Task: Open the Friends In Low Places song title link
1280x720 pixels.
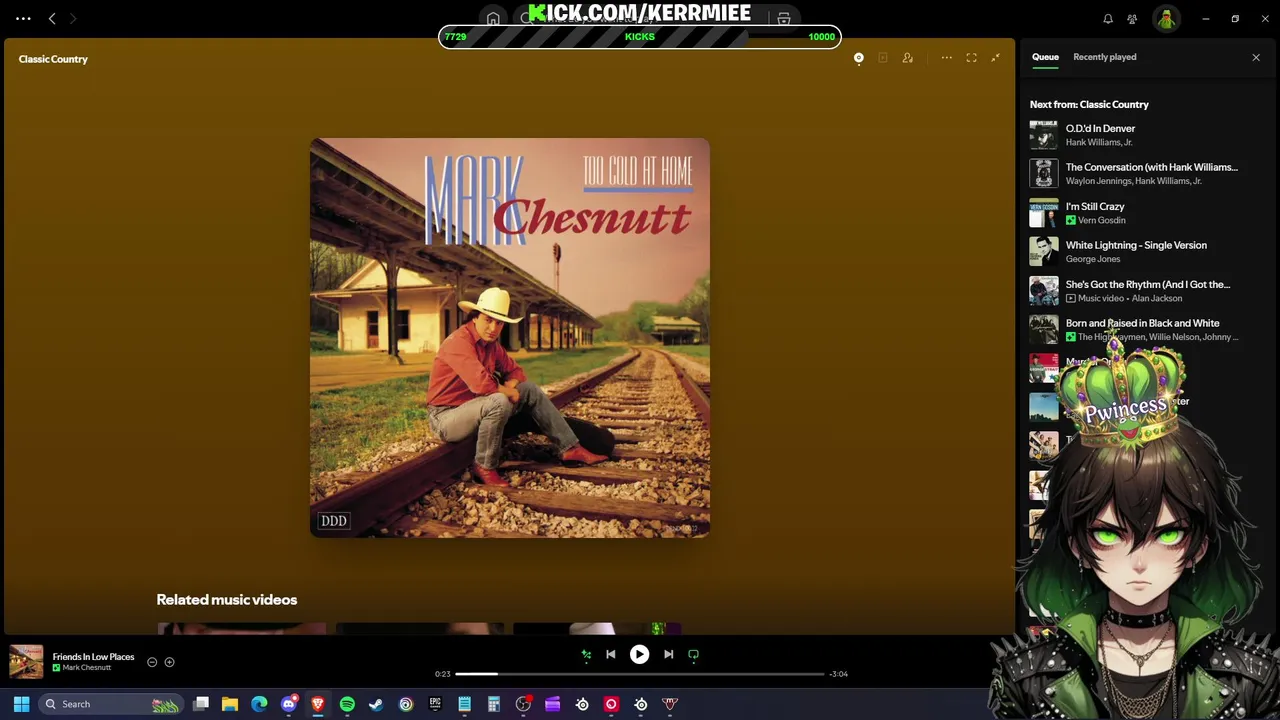Action: pyautogui.click(x=93, y=657)
